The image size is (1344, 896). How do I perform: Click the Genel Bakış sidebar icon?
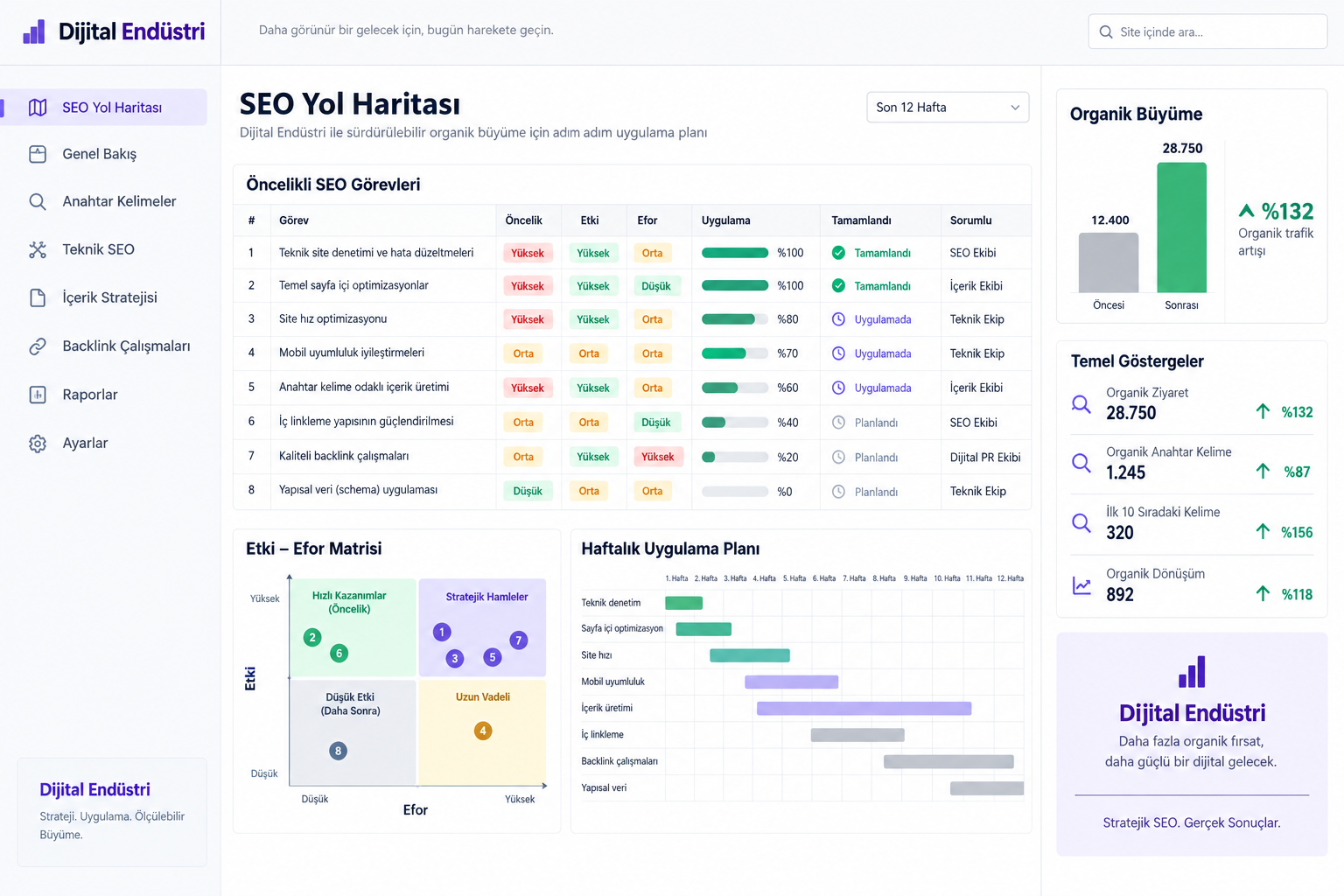point(38,154)
